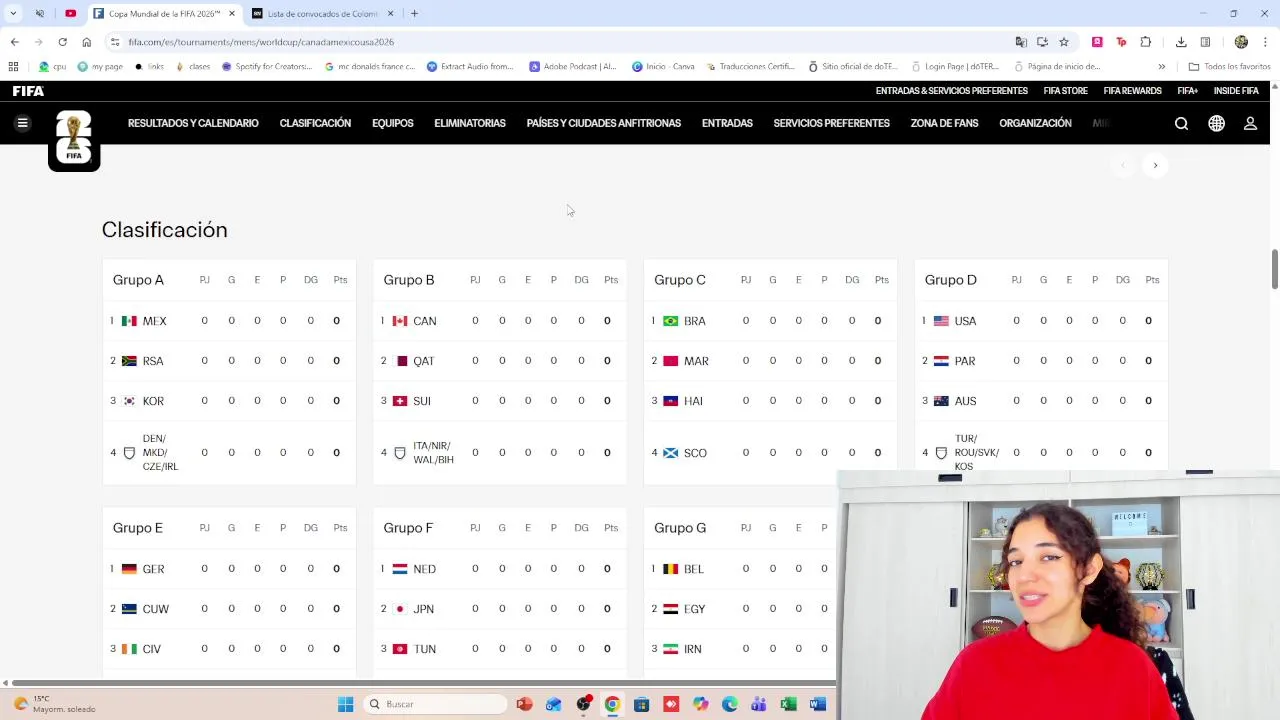Screen dimensions: 1280x720
Task: Open the Adobe Podcast bookmark
Action: coord(573,67)
